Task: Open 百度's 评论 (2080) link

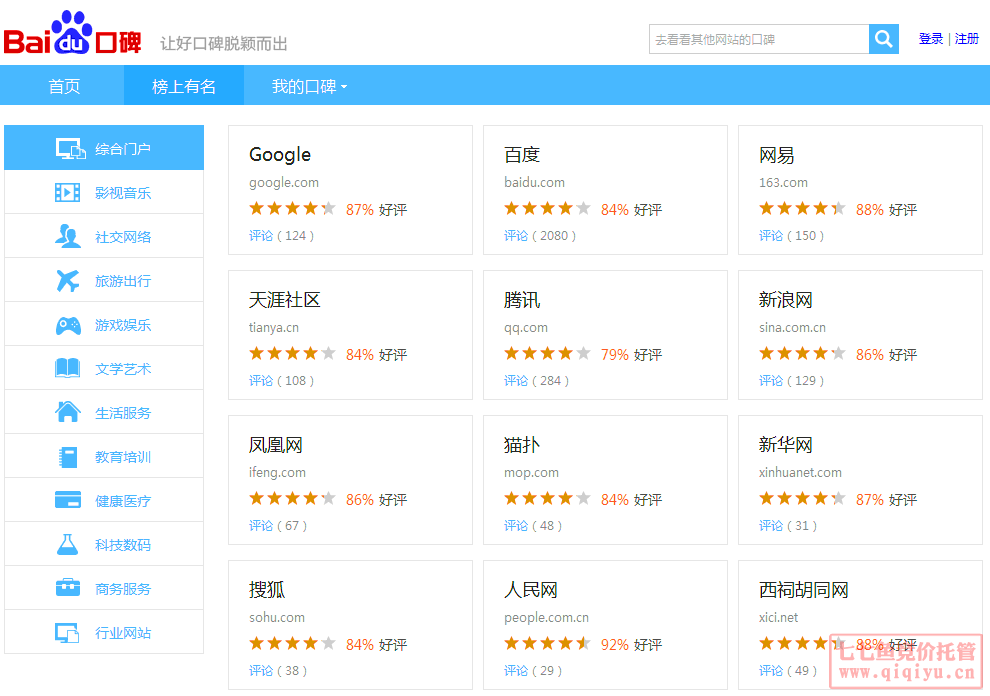Action: [x=539, y=236]
